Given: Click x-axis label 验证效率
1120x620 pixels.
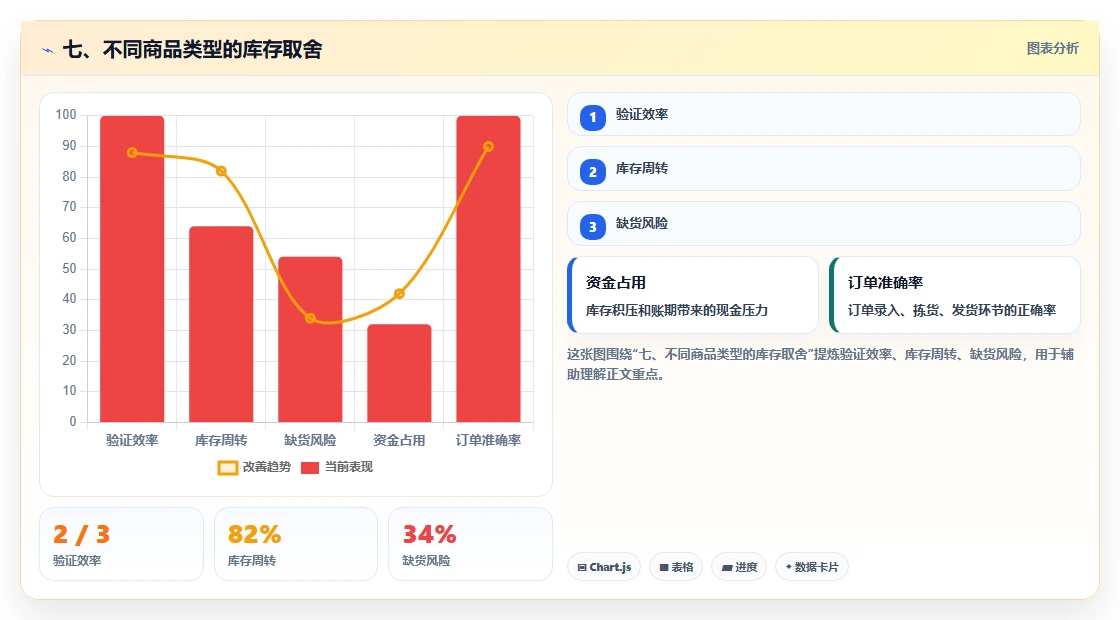Looking at the screenshot, I should click(x=132, y=440).
